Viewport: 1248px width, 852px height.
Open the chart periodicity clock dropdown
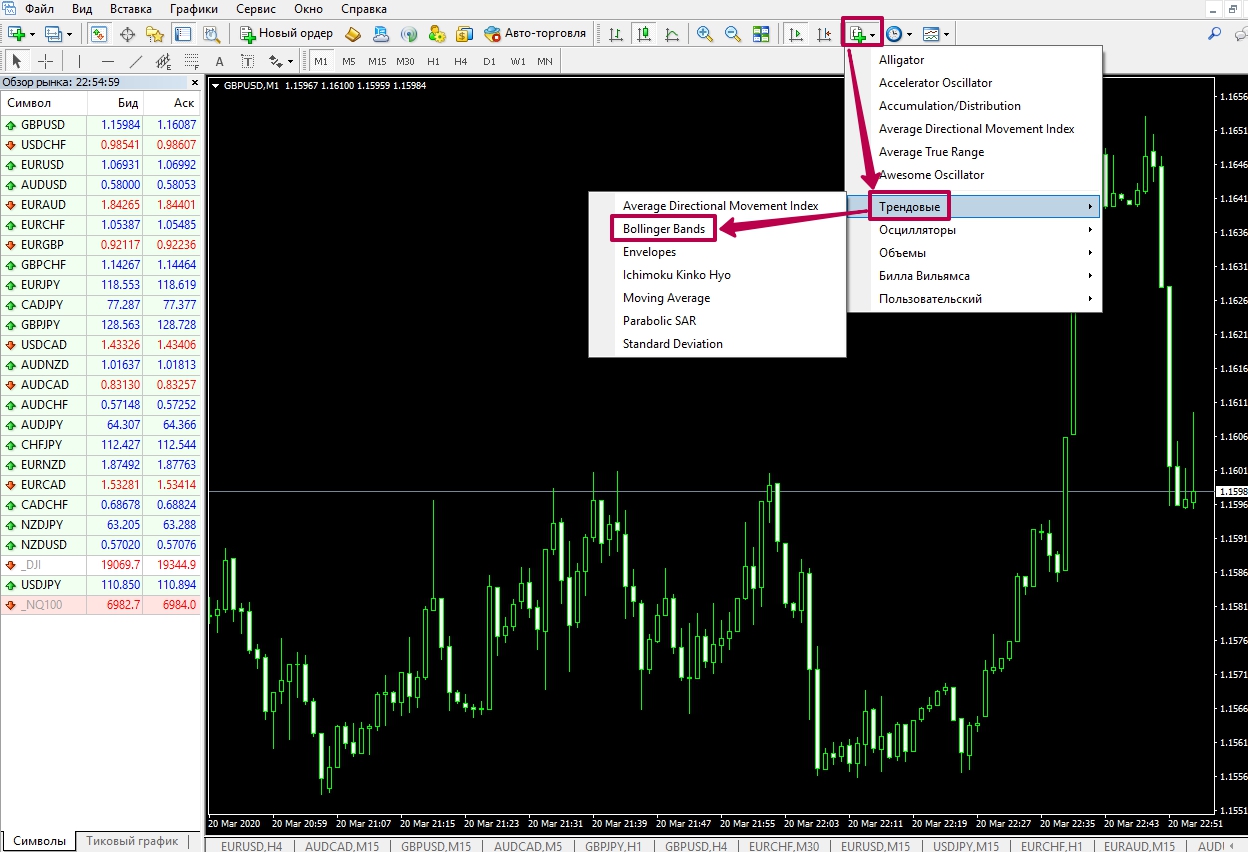click(x=897, y=33)
